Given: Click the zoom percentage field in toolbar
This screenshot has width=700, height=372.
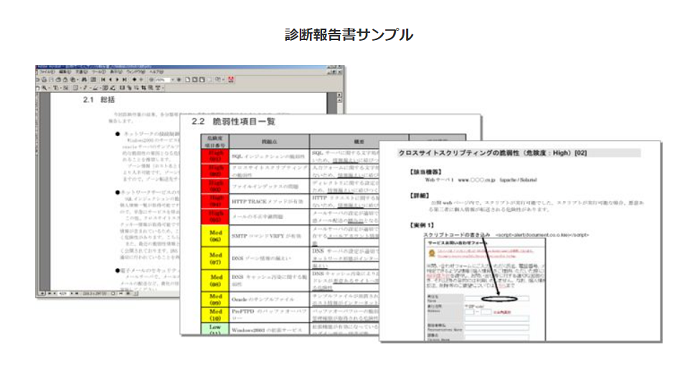Looking at the screenshot, I should coord(163,79).
